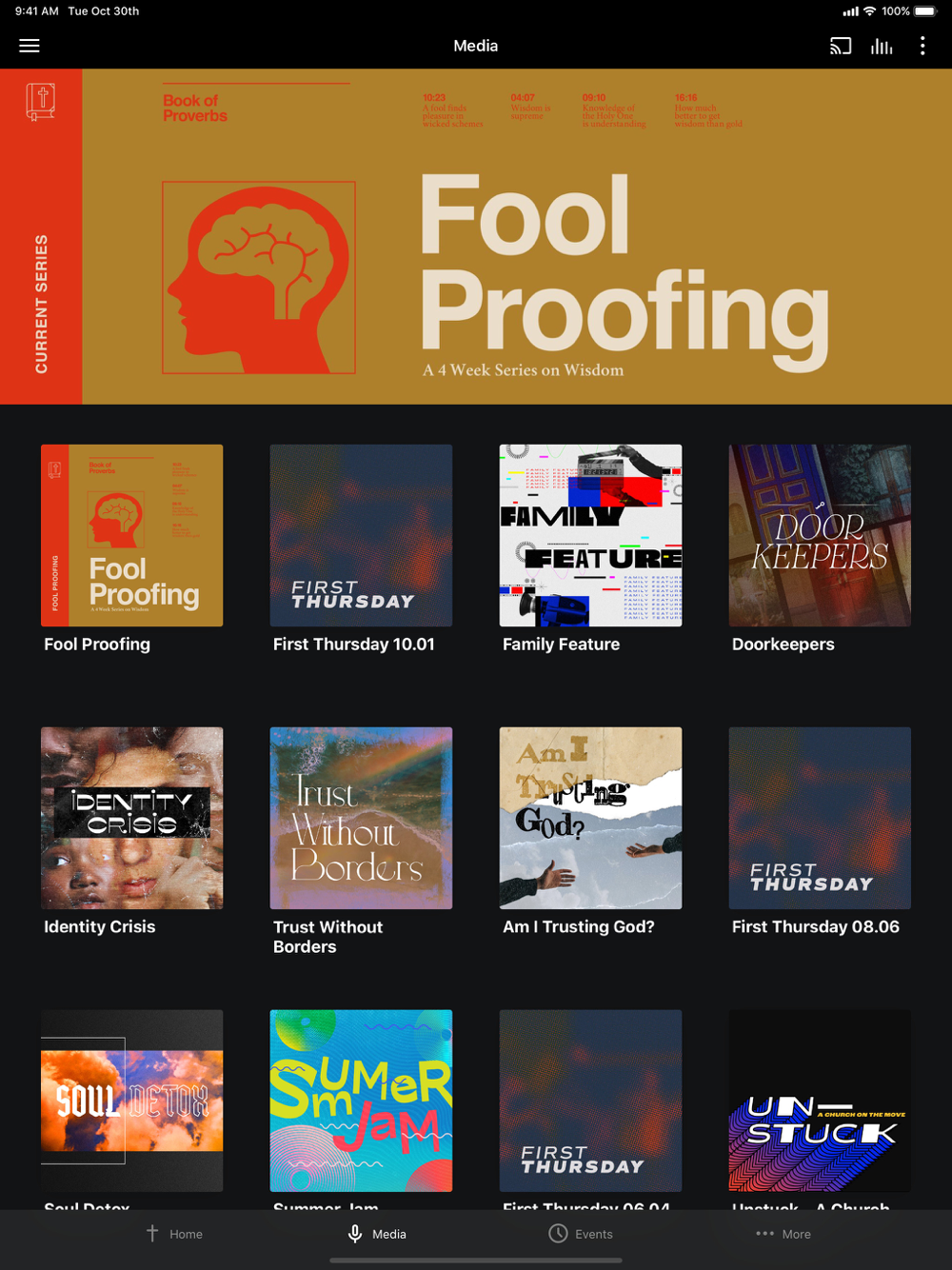This screenshot has height=1270, width=952.
Task: Tap the Home cross icon in bottom bar
Action: (x=152, y=1233)
